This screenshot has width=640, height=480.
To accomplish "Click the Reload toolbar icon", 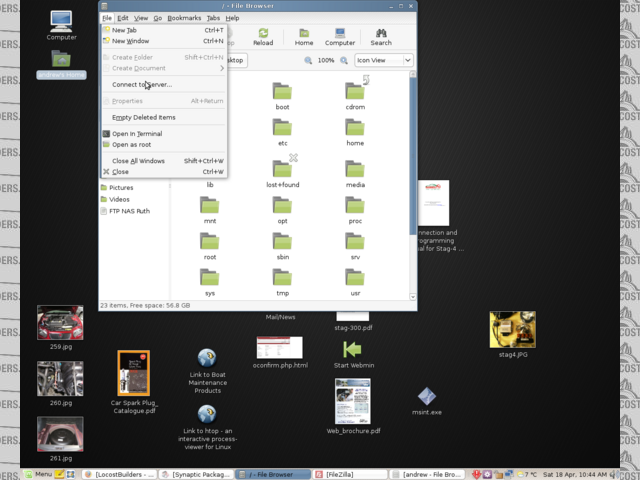I will point(262,36).
